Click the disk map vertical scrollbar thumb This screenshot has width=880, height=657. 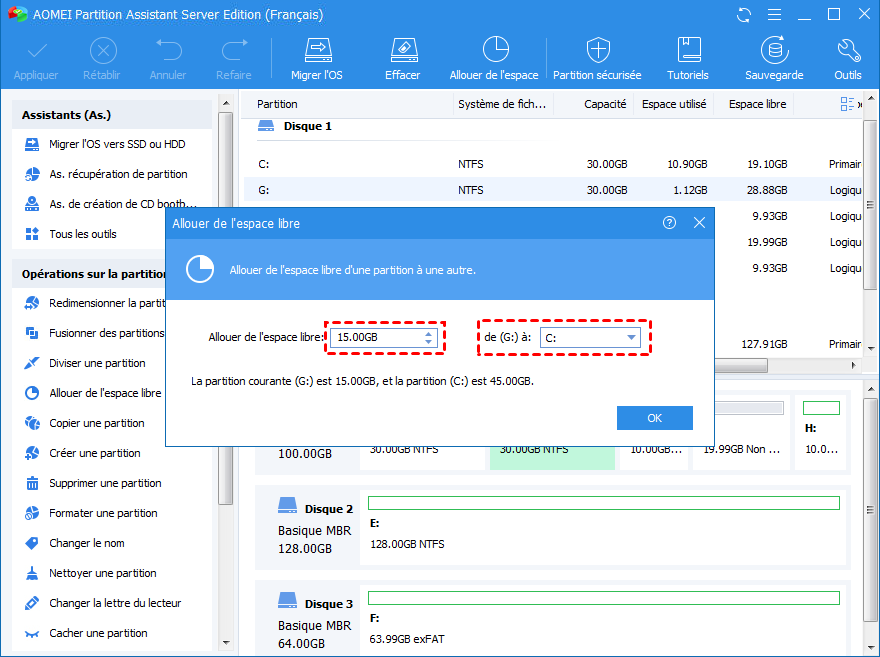tap(870, 509)
